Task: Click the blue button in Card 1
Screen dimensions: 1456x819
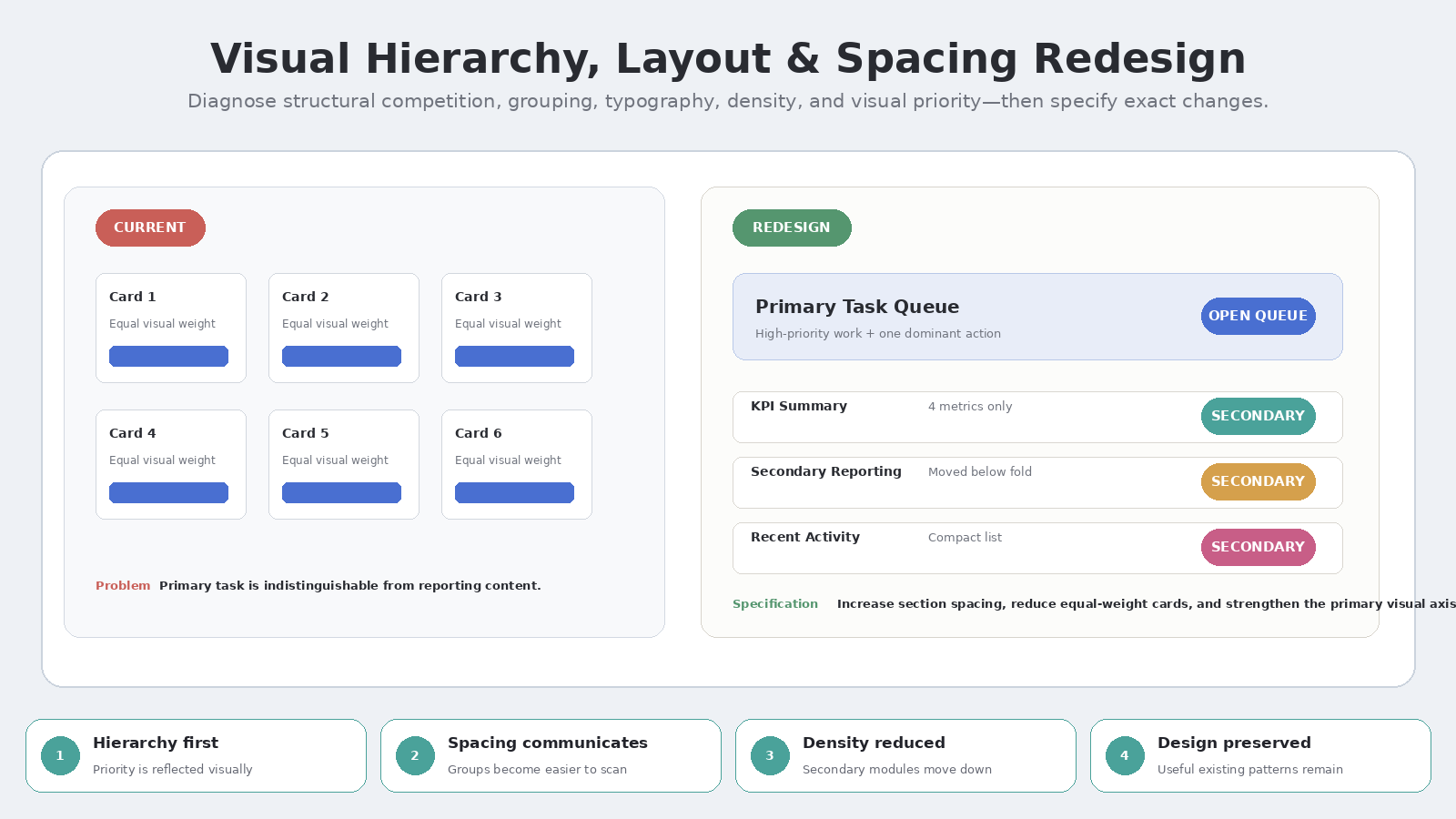Action: click(168, 356)
